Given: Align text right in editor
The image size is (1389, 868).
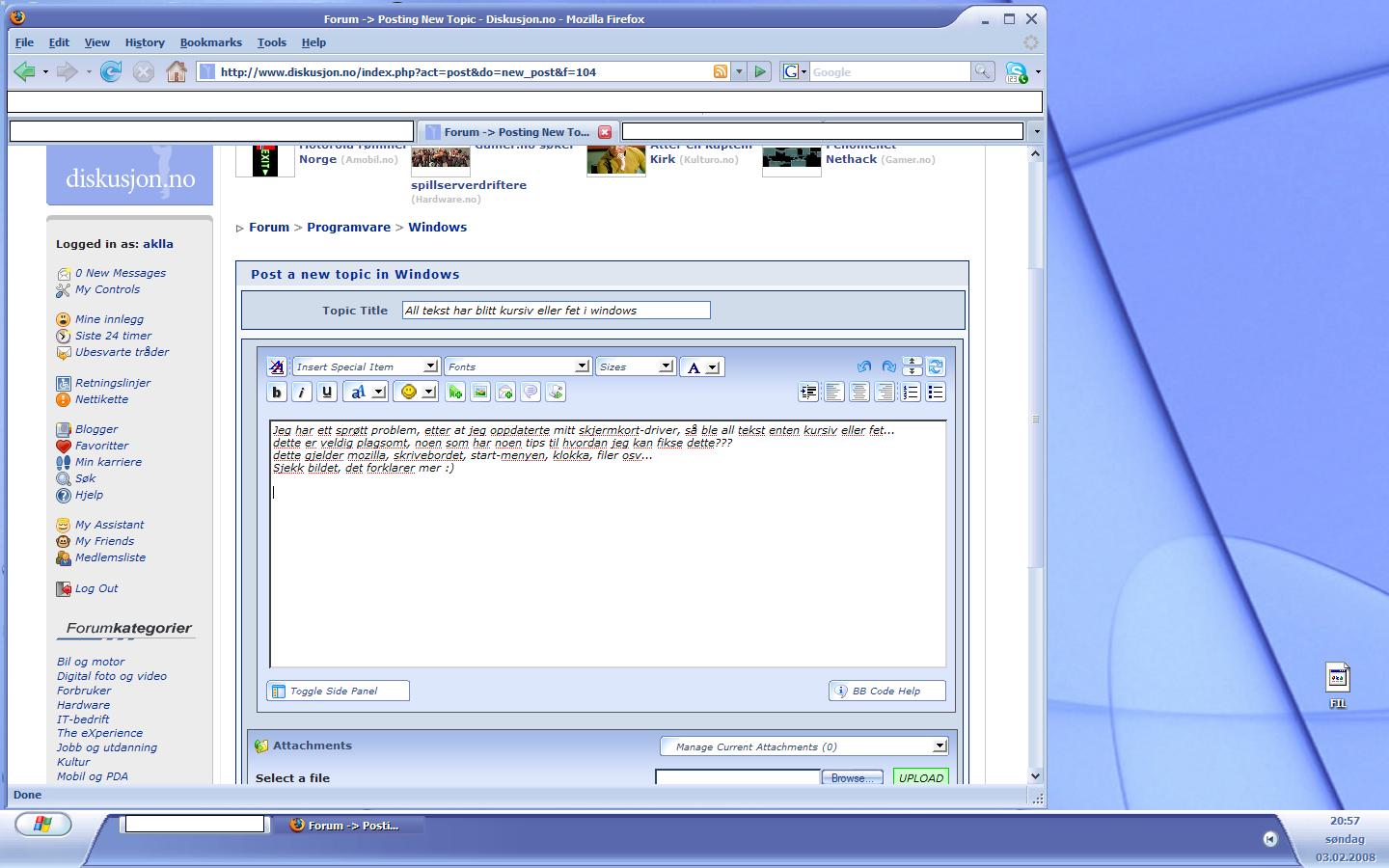Looking at the screenshot, I should pos(884,392).
